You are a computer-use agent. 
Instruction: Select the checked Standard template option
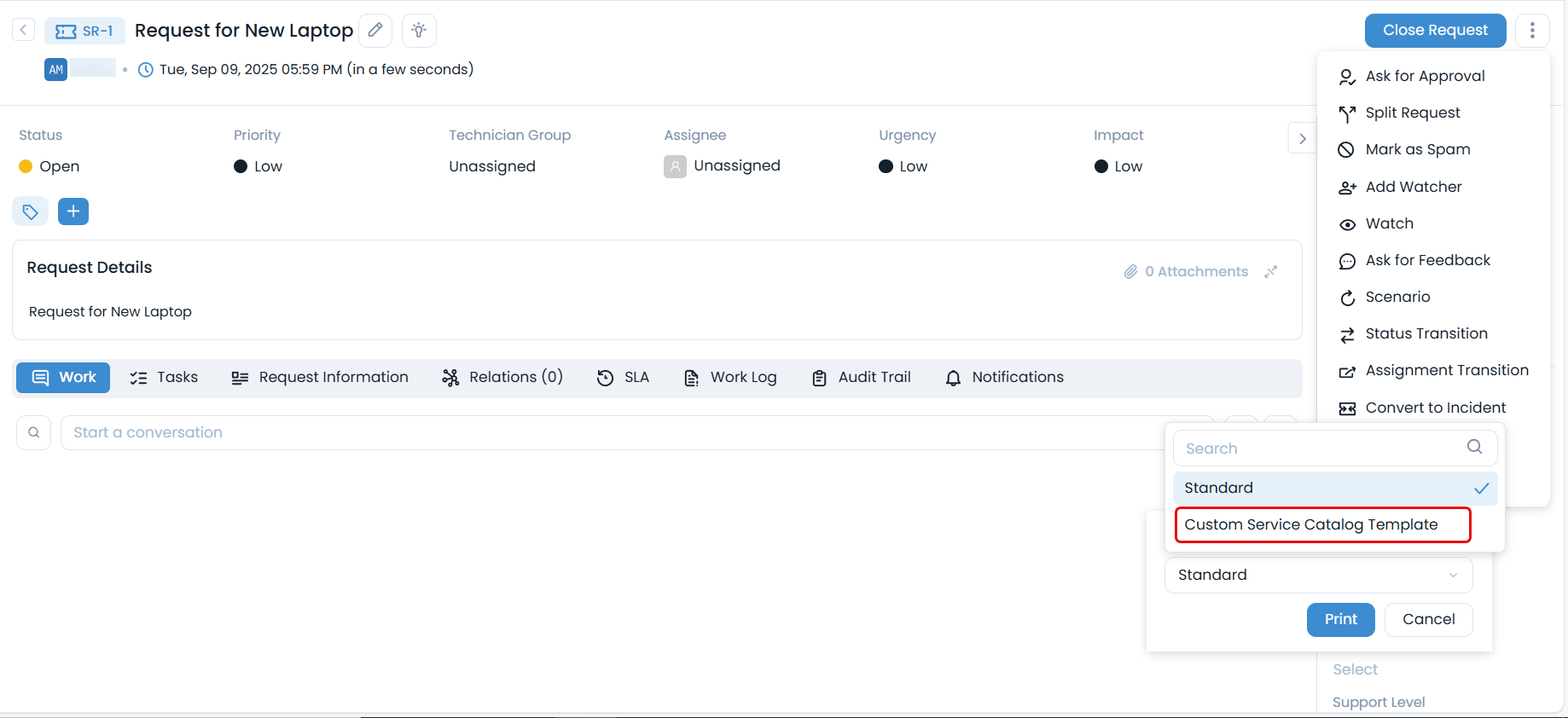(x=1334, y=488)
